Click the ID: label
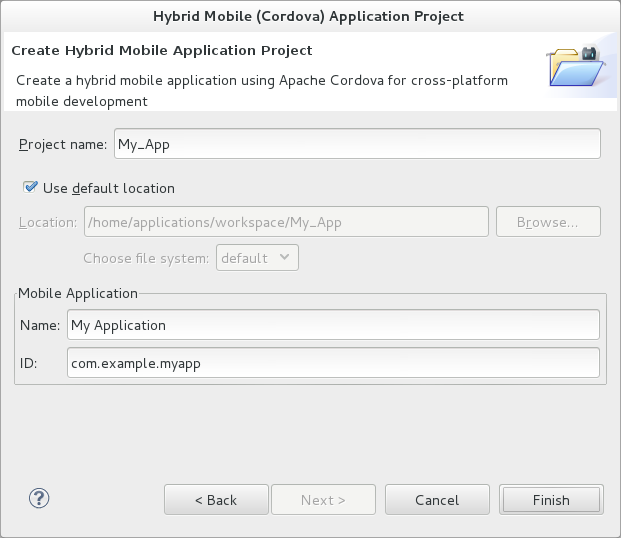The width and height of the screenshot is (621, 538). [x=29, y=363]
